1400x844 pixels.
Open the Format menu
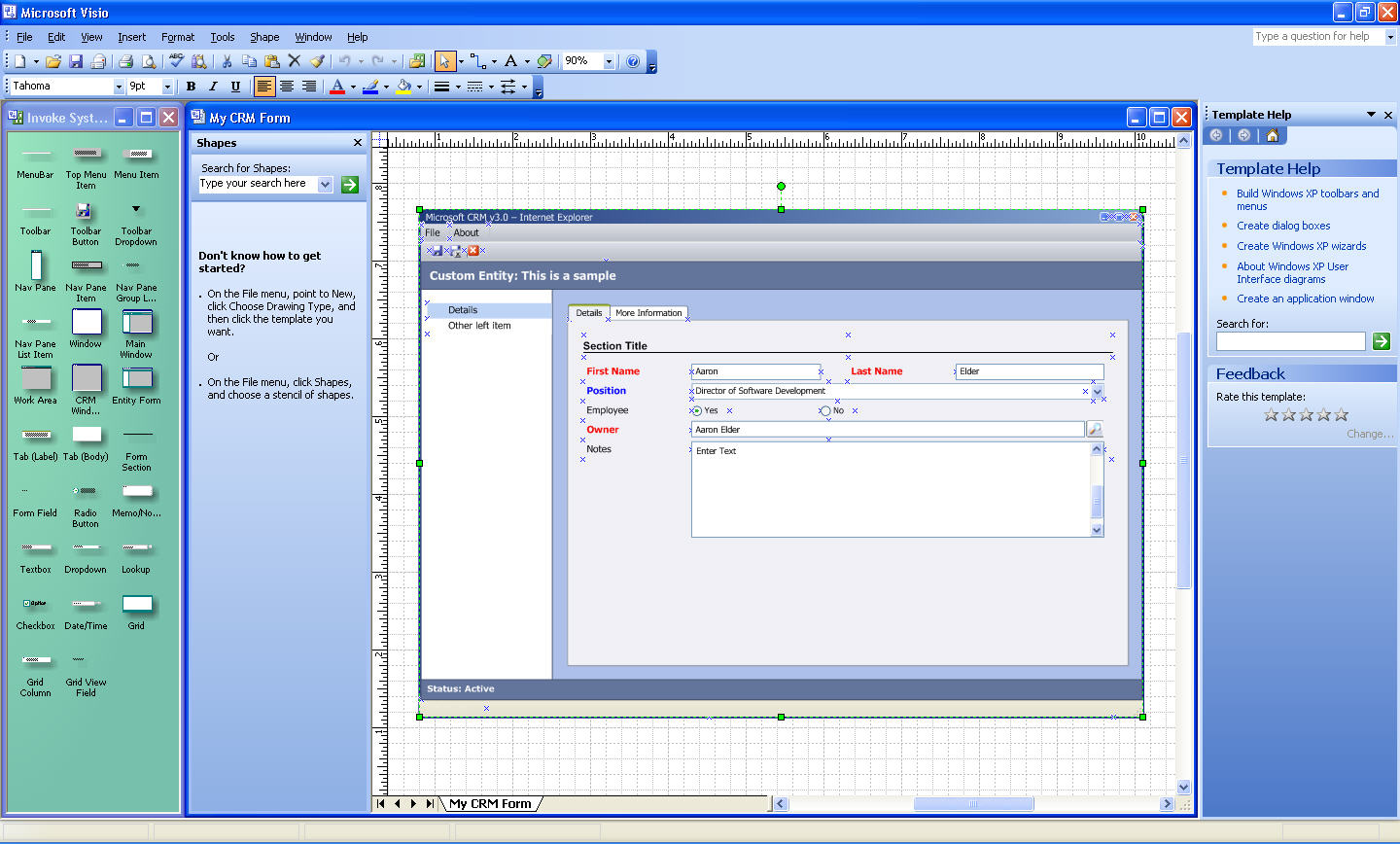click(178, 37)
